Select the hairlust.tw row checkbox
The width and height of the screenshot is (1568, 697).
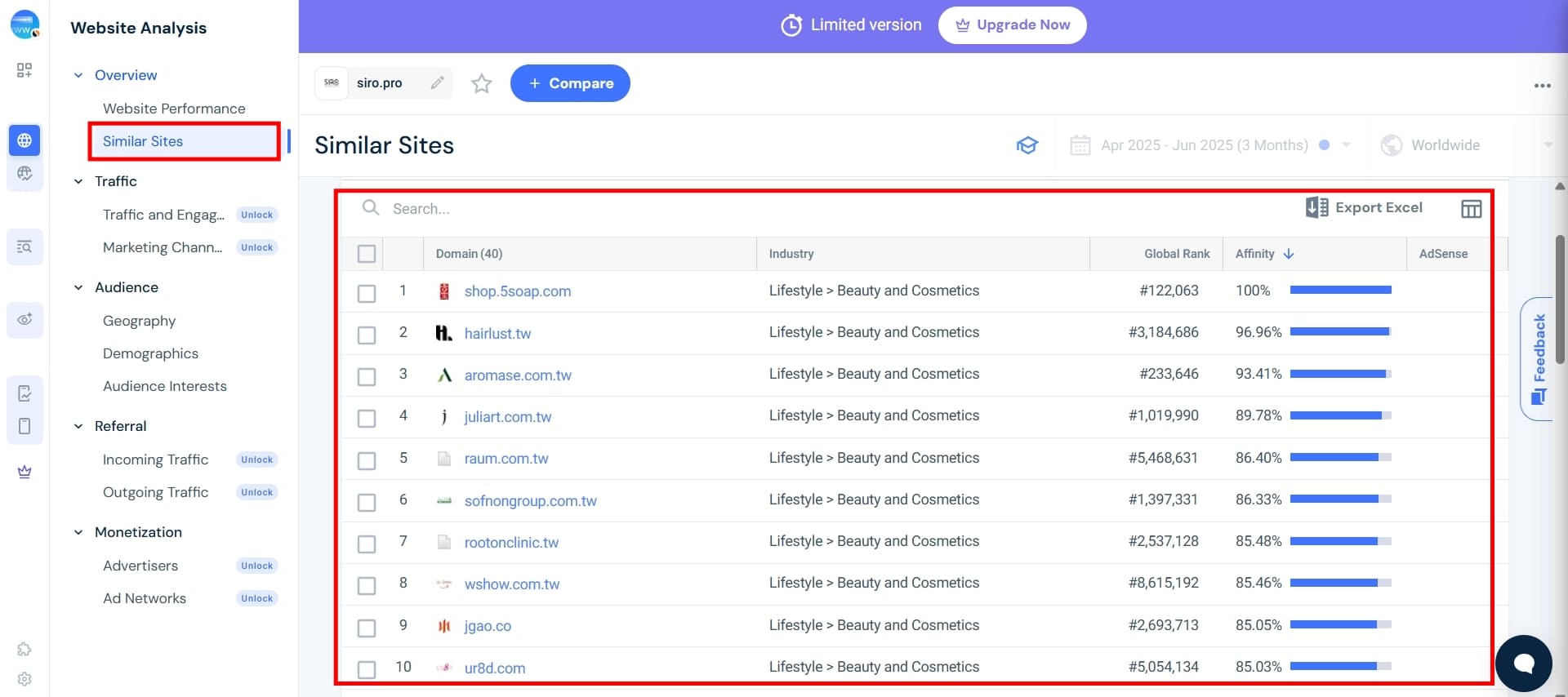367,335
